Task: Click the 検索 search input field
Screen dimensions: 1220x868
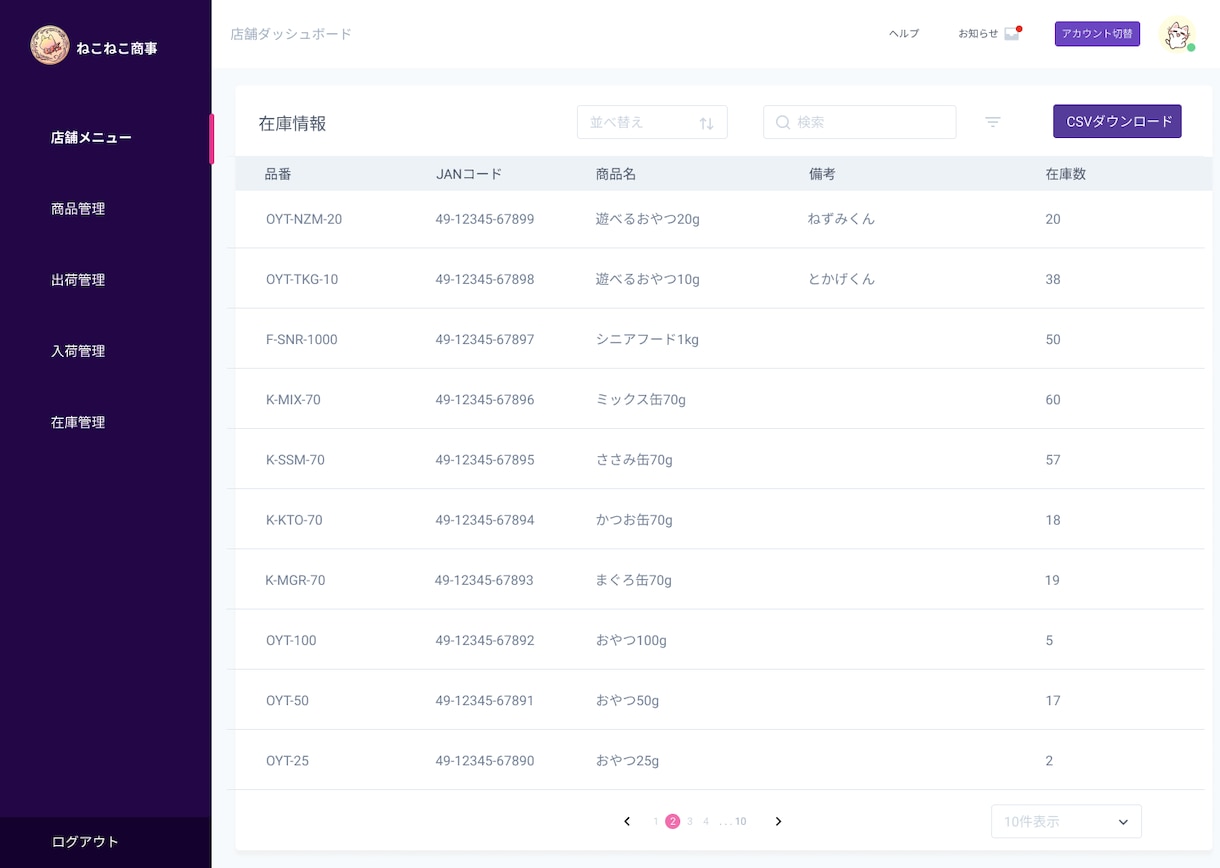Action: [859, 122]
